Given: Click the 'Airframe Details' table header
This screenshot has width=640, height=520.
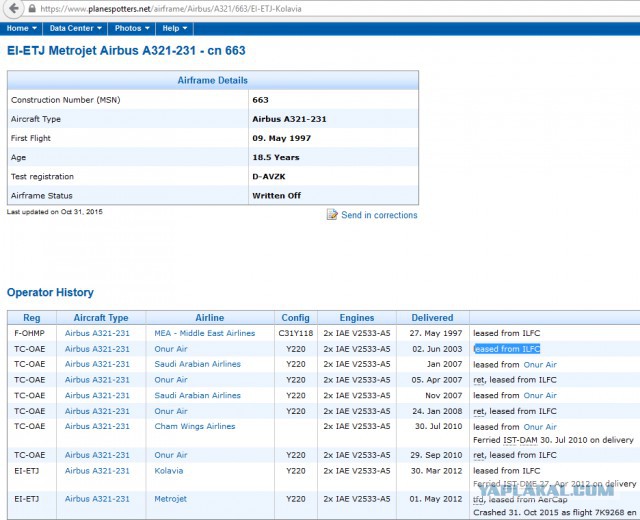Looking at the screenshot, I should [x=213, y=80].
